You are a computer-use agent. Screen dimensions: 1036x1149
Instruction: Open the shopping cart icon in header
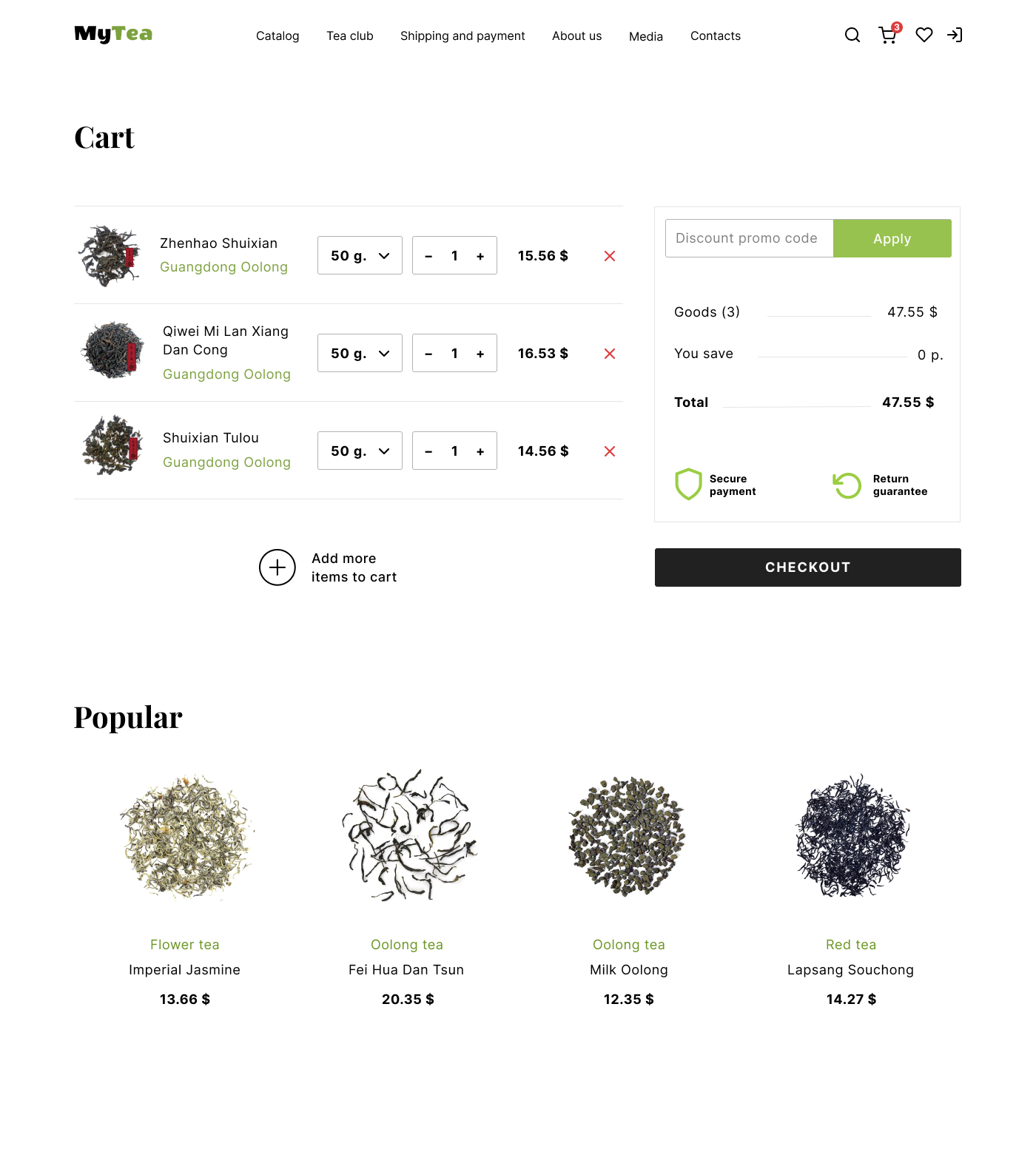click(x=888, y=35)
